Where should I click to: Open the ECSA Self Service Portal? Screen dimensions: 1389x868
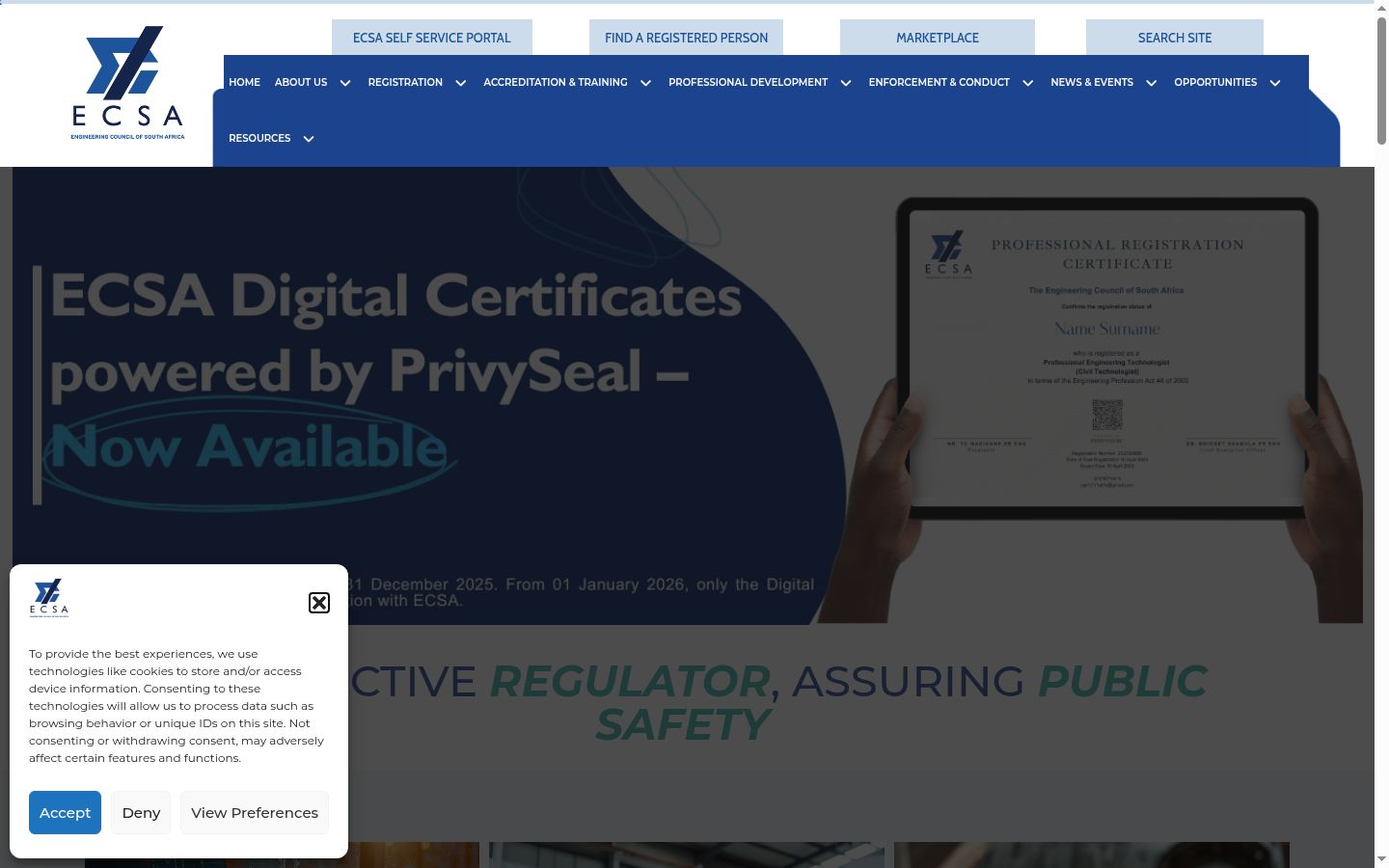click(432, 38)
